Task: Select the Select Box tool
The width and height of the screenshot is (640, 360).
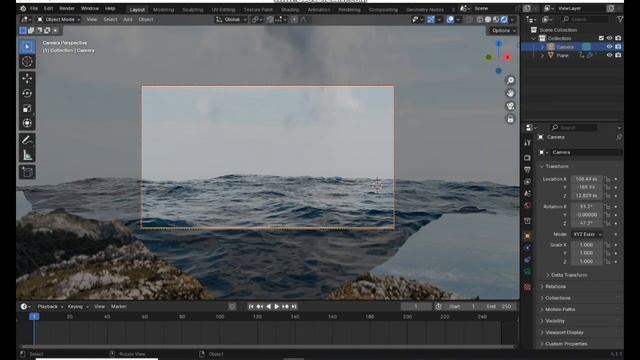Action: coord(27,47)
